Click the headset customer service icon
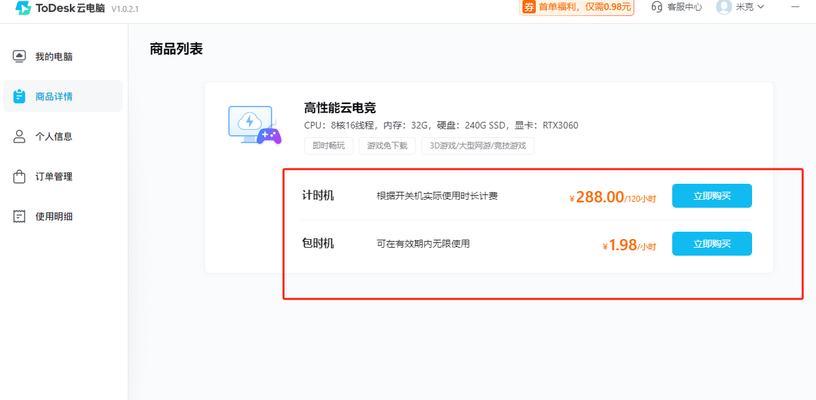The image size is (816, 400). tap(657, 7)
